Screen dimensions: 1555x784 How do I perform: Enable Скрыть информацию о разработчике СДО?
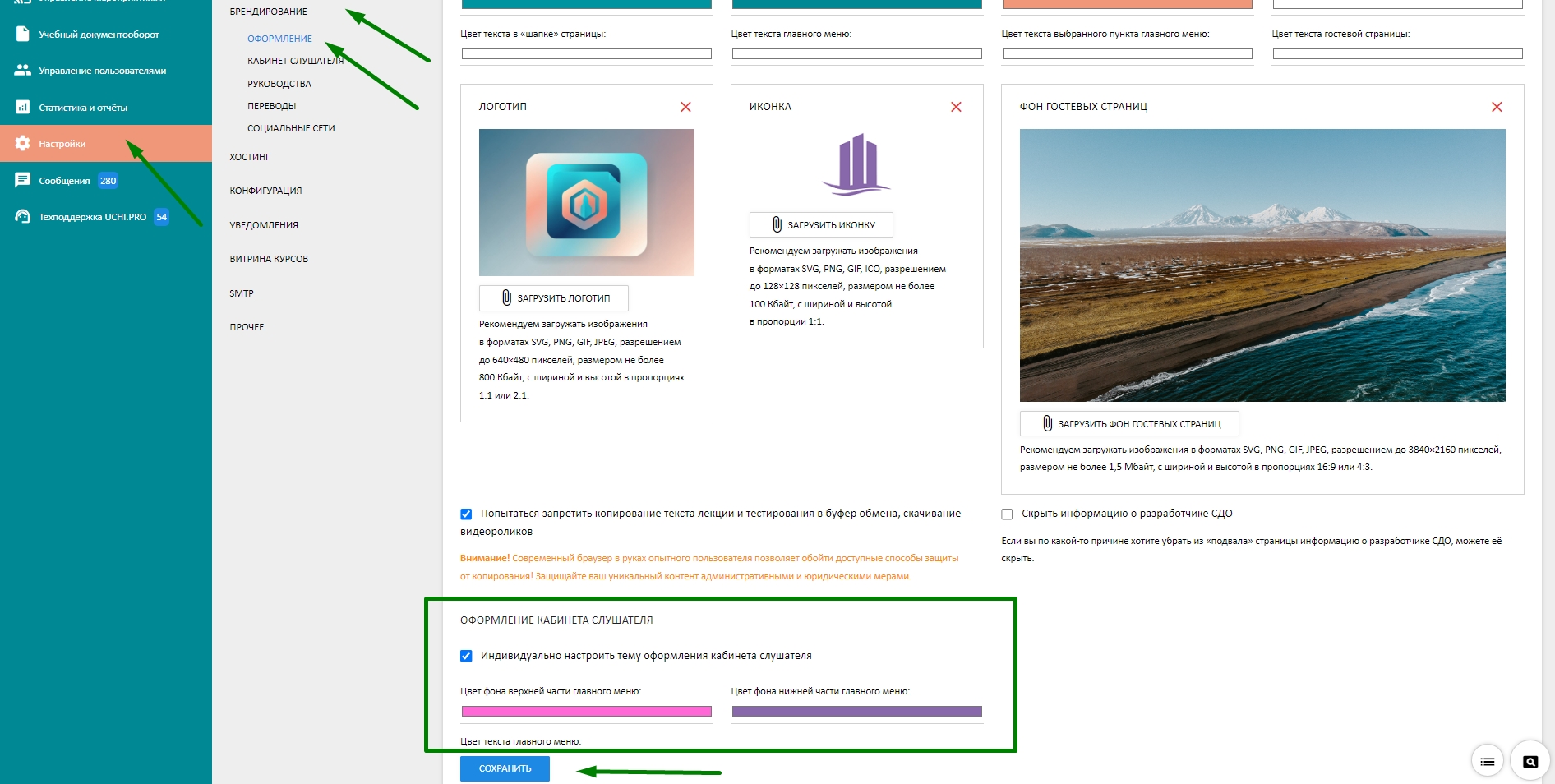[1007, 514]
